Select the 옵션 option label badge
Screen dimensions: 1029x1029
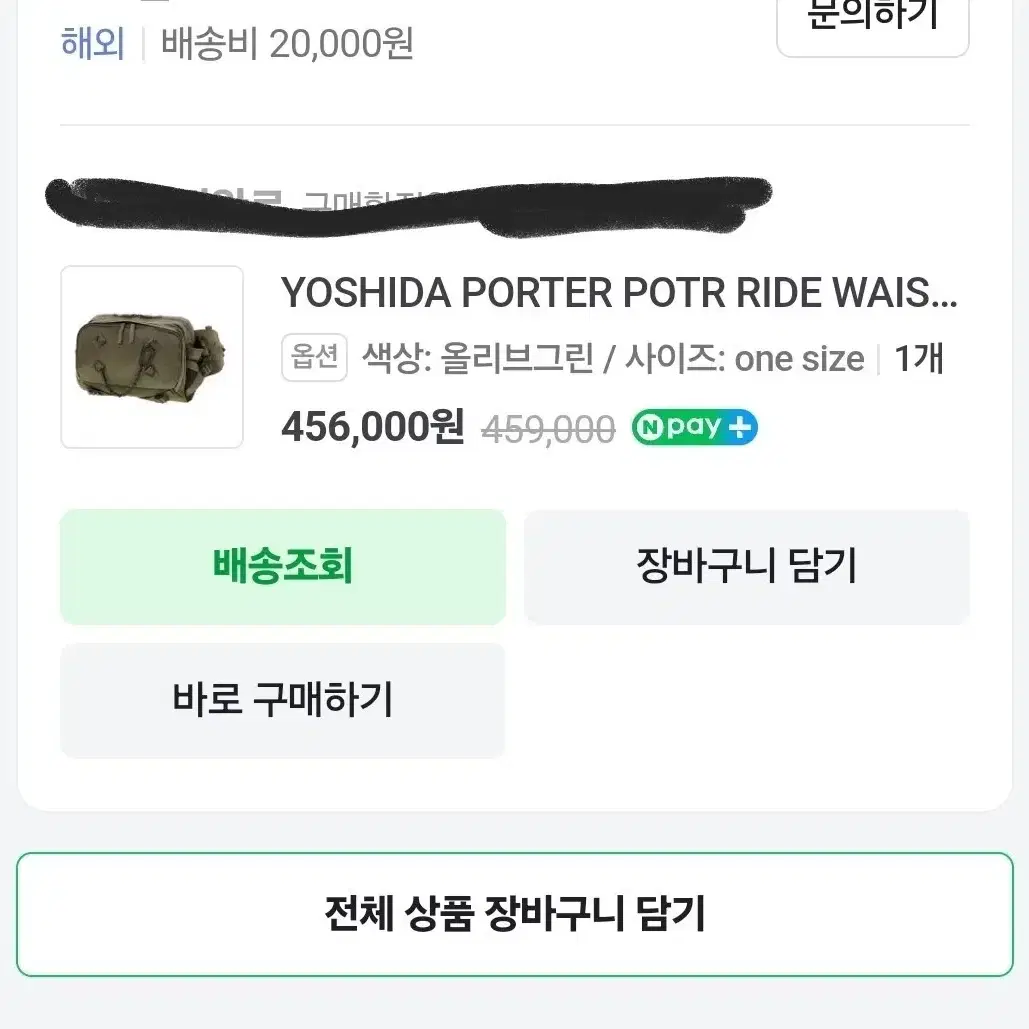pos(313,358)
